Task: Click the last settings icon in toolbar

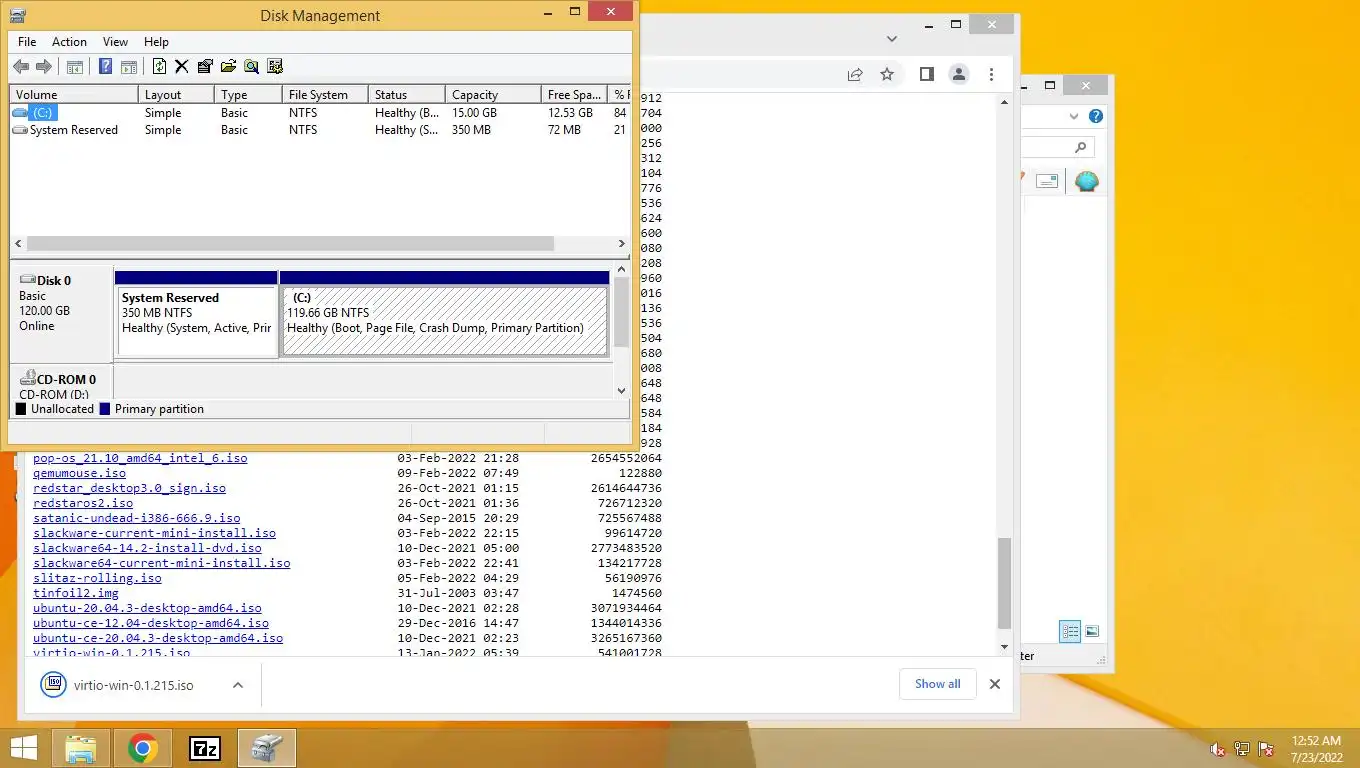Action: [275, 67]
